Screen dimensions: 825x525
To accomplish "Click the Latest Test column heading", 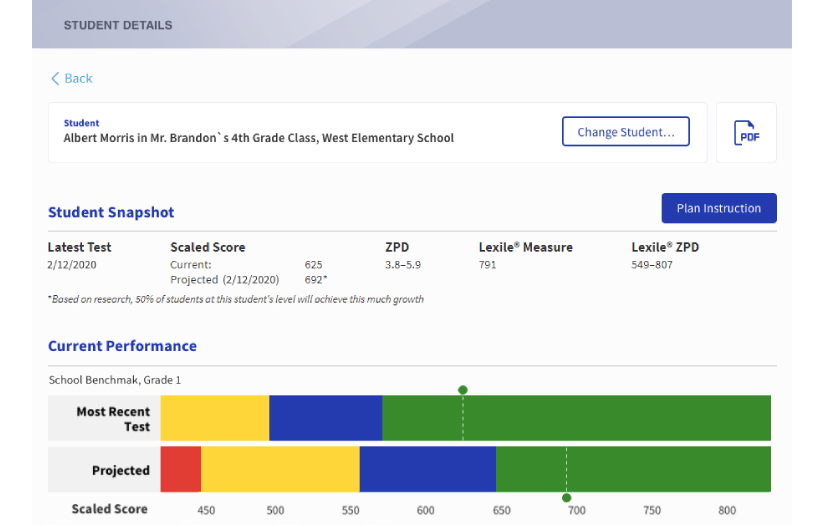I will tap(79, 247).
